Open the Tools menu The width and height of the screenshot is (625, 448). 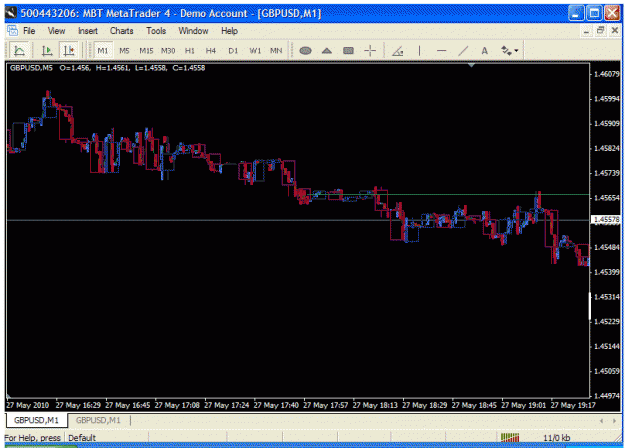(156, 31)
